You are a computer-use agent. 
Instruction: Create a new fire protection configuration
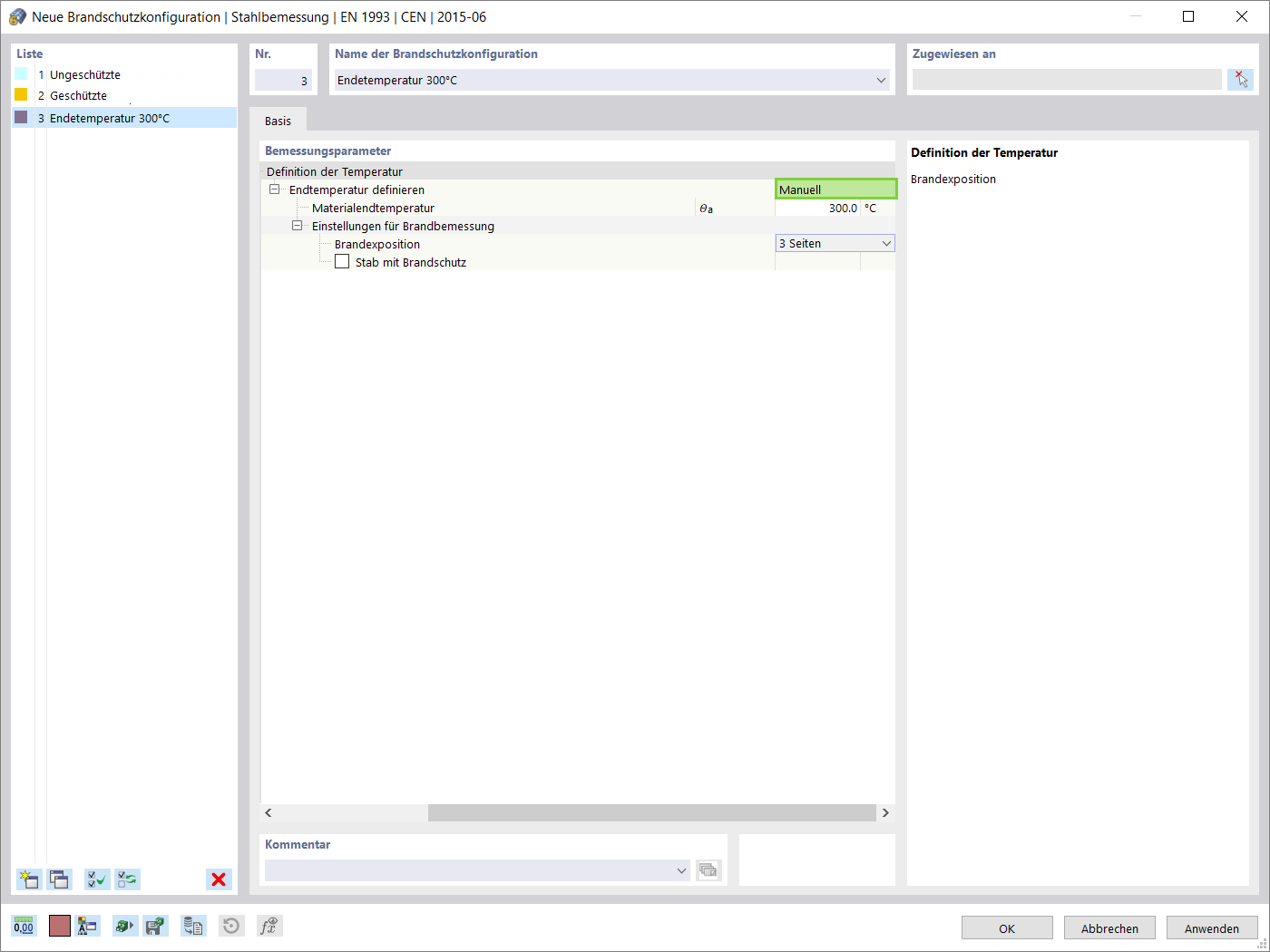click(x=29, y=879)
